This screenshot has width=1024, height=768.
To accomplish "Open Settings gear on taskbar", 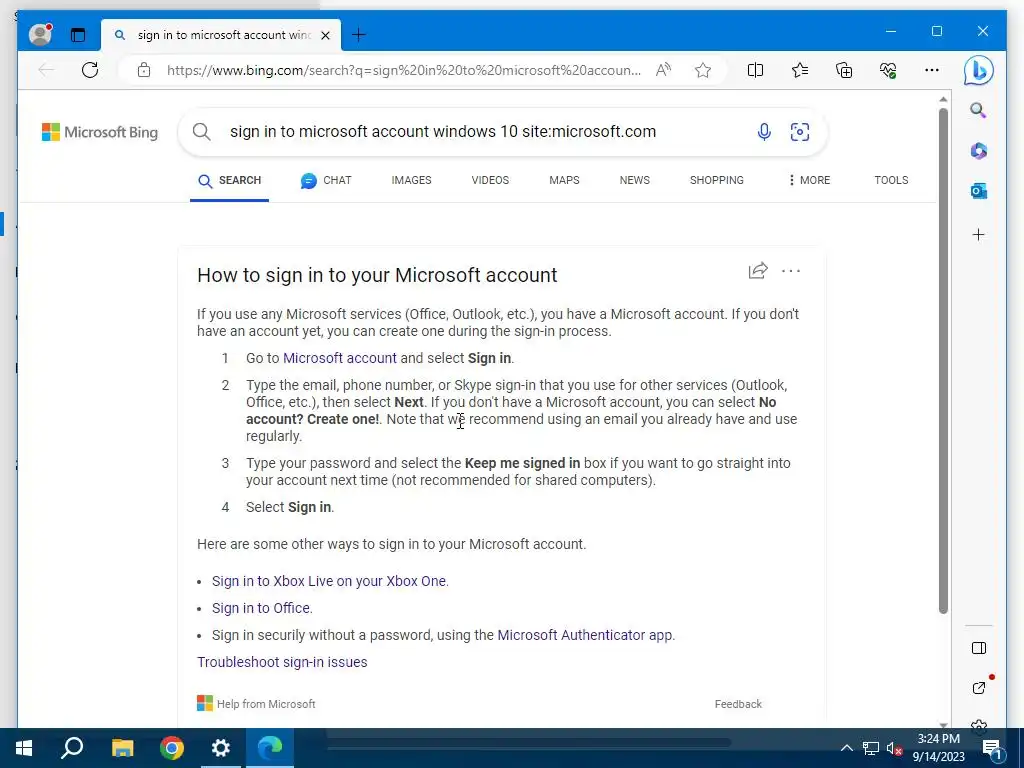I will coord(221,748).
